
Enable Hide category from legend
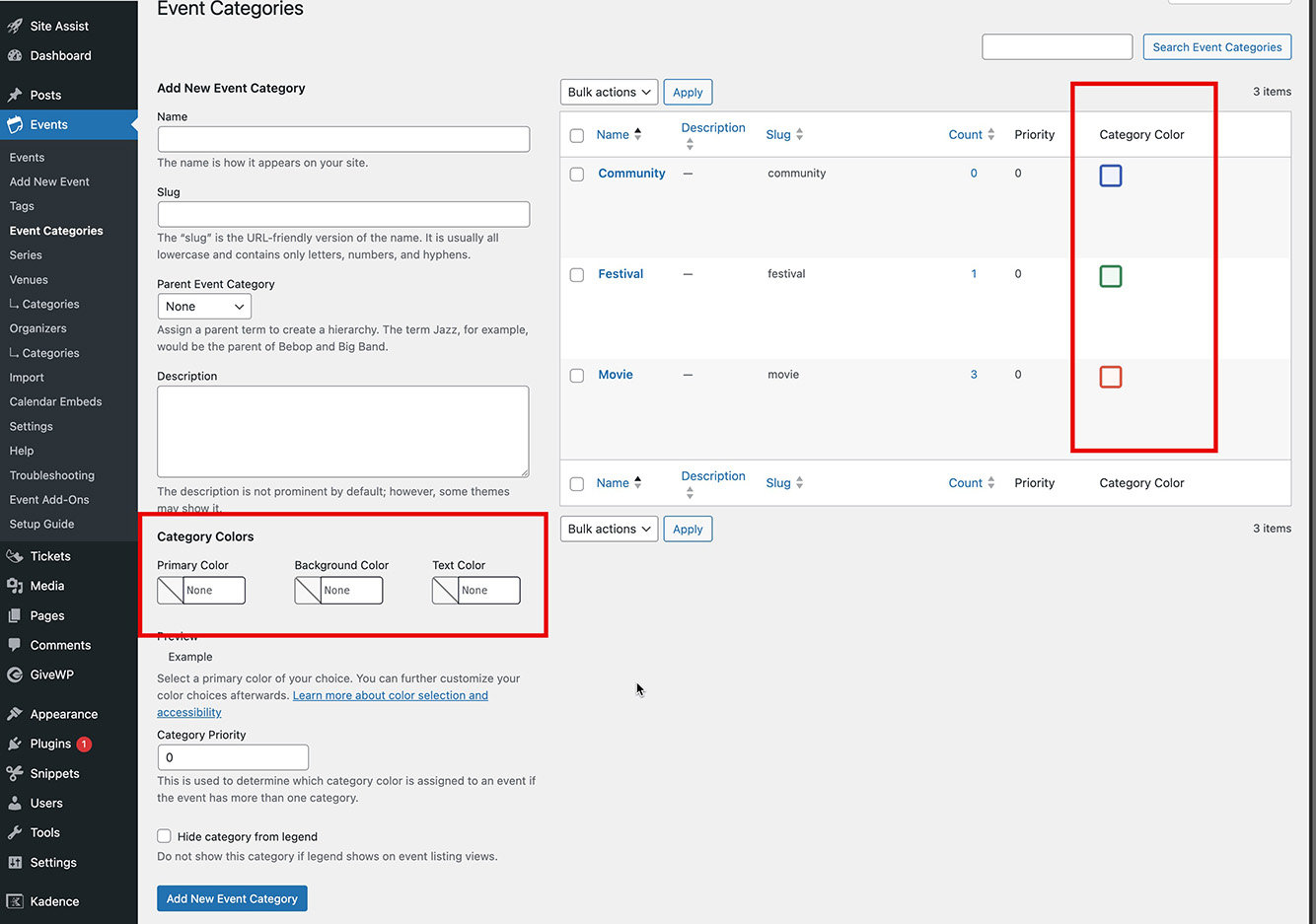(165, 836)
